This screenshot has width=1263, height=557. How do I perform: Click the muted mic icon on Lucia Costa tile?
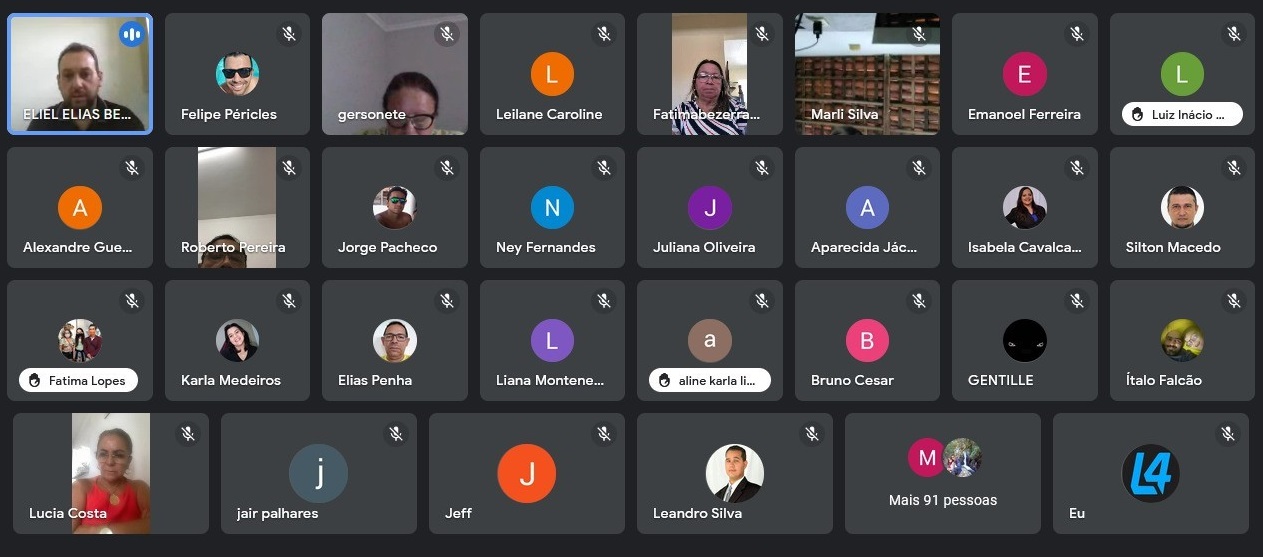pos(187,433)
